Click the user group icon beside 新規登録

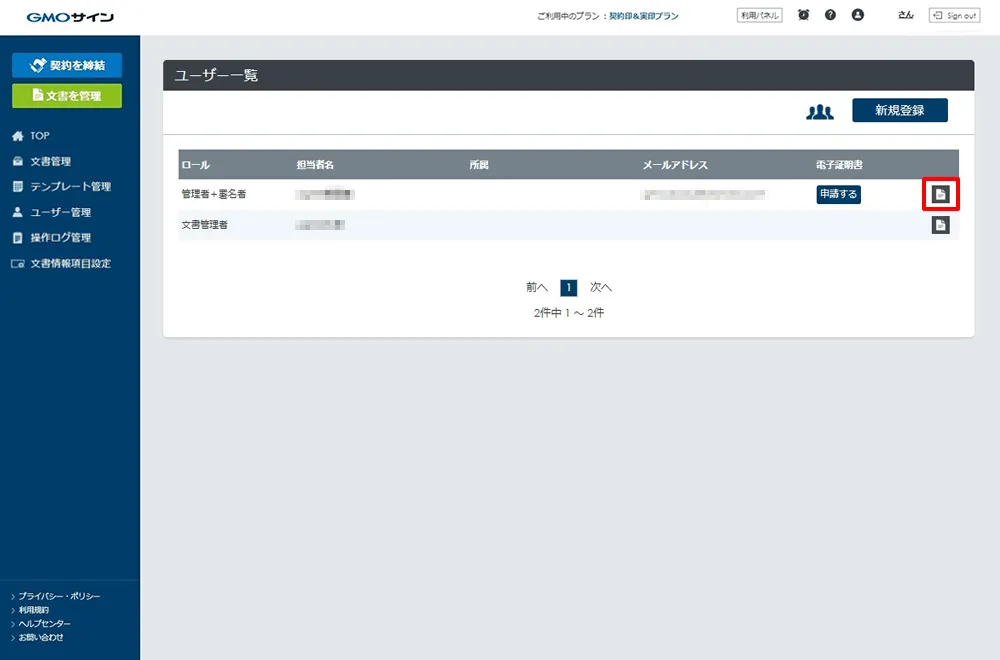coord(820,111)
